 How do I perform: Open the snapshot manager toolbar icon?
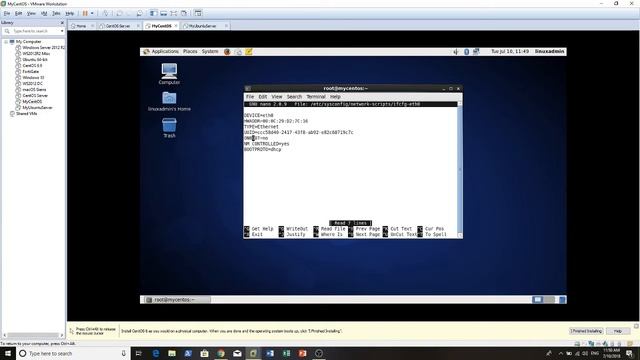coord(139,13)
